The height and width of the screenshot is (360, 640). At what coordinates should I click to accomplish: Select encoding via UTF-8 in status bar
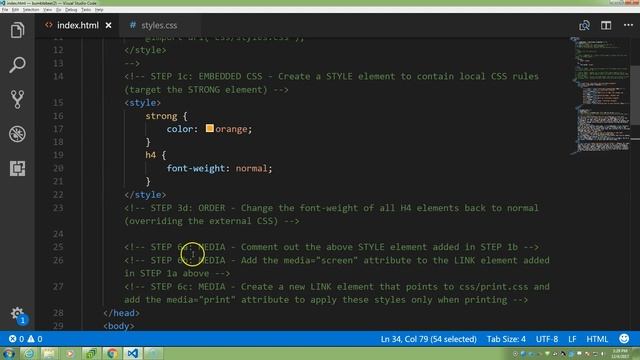click(547, 339)
